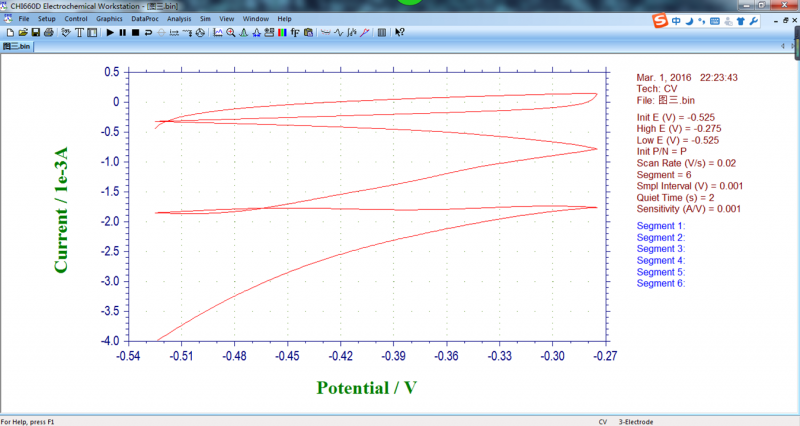Click the Scan Rate (V/s) = 0.02 text
The image size is (800, 426).
(x=686, y=163)
